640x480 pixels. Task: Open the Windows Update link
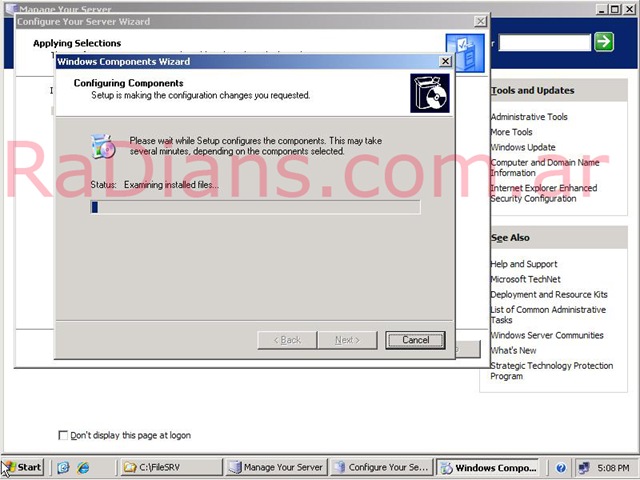point(522,147)
